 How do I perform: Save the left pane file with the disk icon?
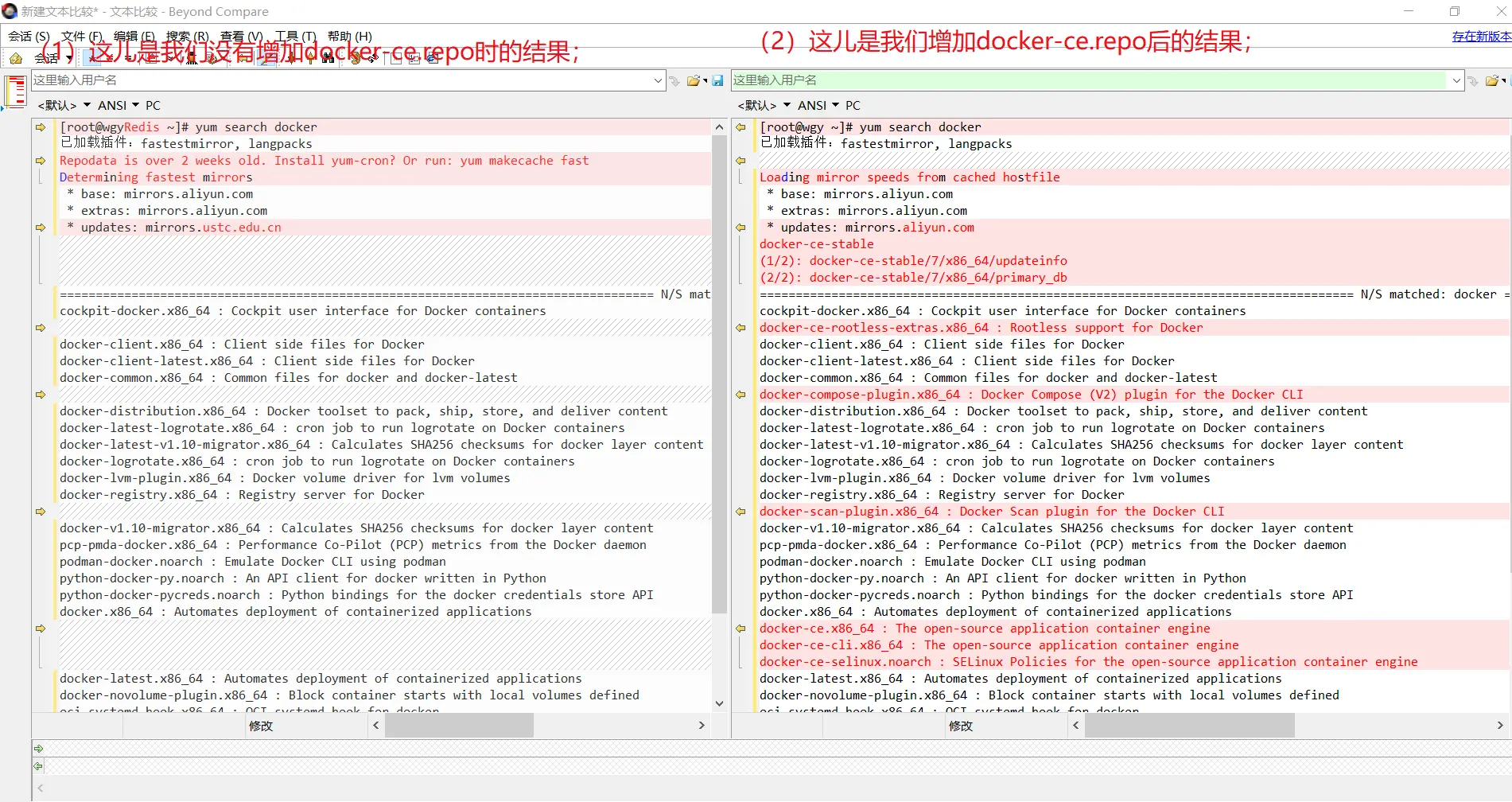click(717, 80)
